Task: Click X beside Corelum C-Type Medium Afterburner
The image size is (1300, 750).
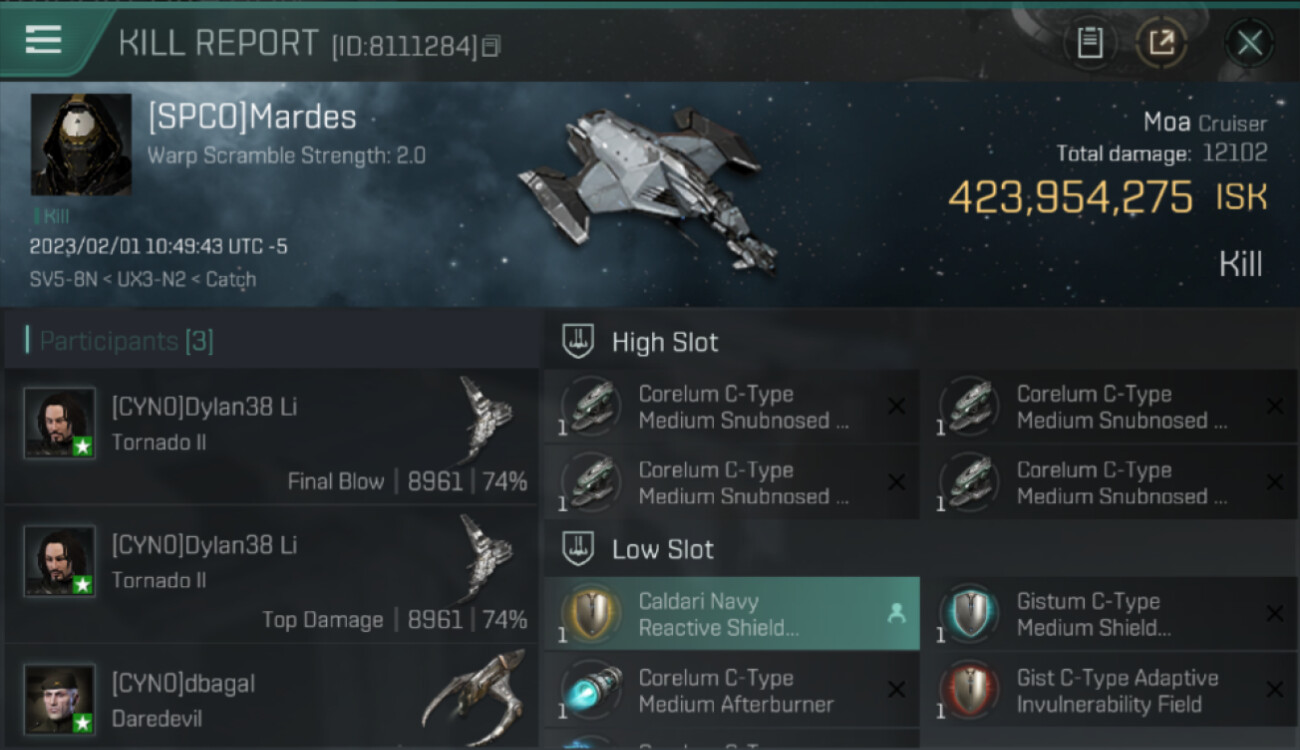Action: 896,690
